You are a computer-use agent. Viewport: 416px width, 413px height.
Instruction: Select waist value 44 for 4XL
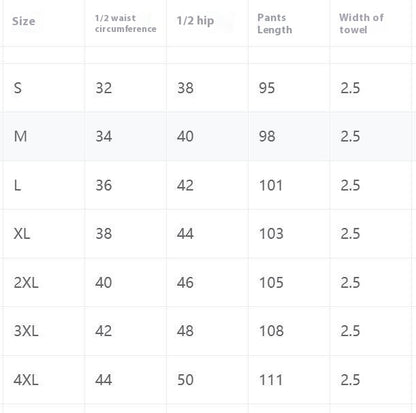[x=104, y=380]
